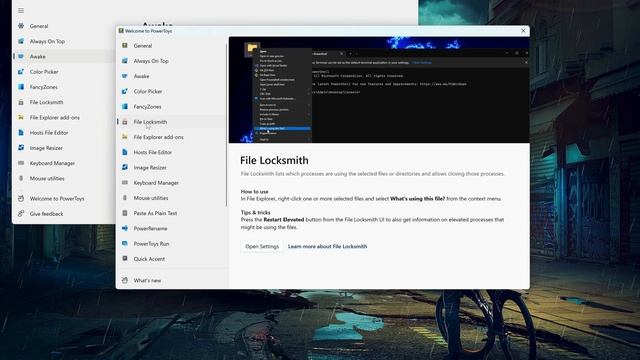
Task: Select PowerRename label in Welcome window
Action: pos(150,228)
